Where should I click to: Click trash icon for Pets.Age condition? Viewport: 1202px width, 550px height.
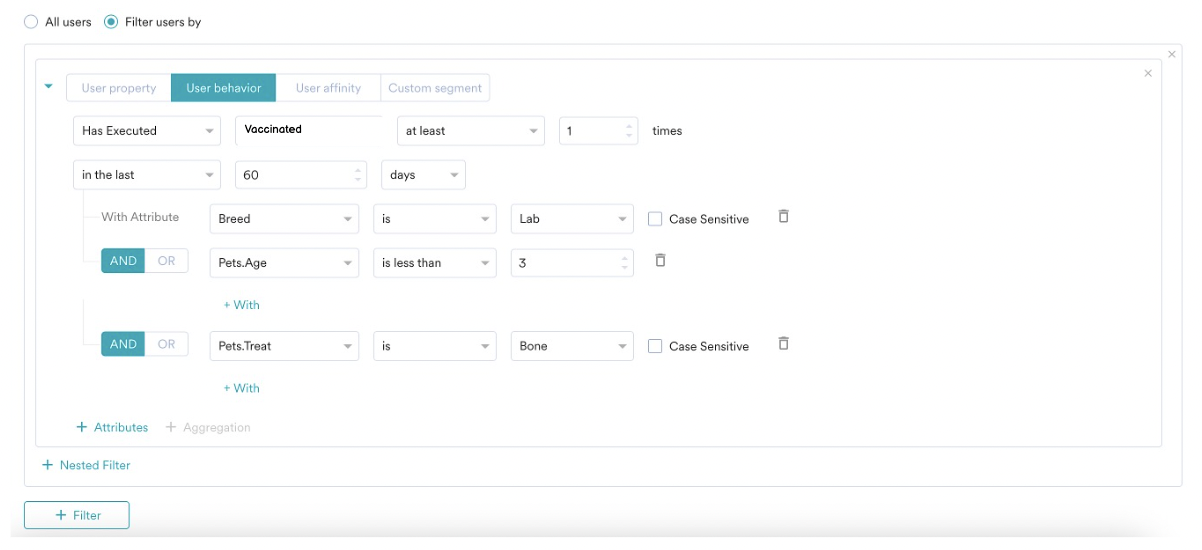[x=660, y=261]
